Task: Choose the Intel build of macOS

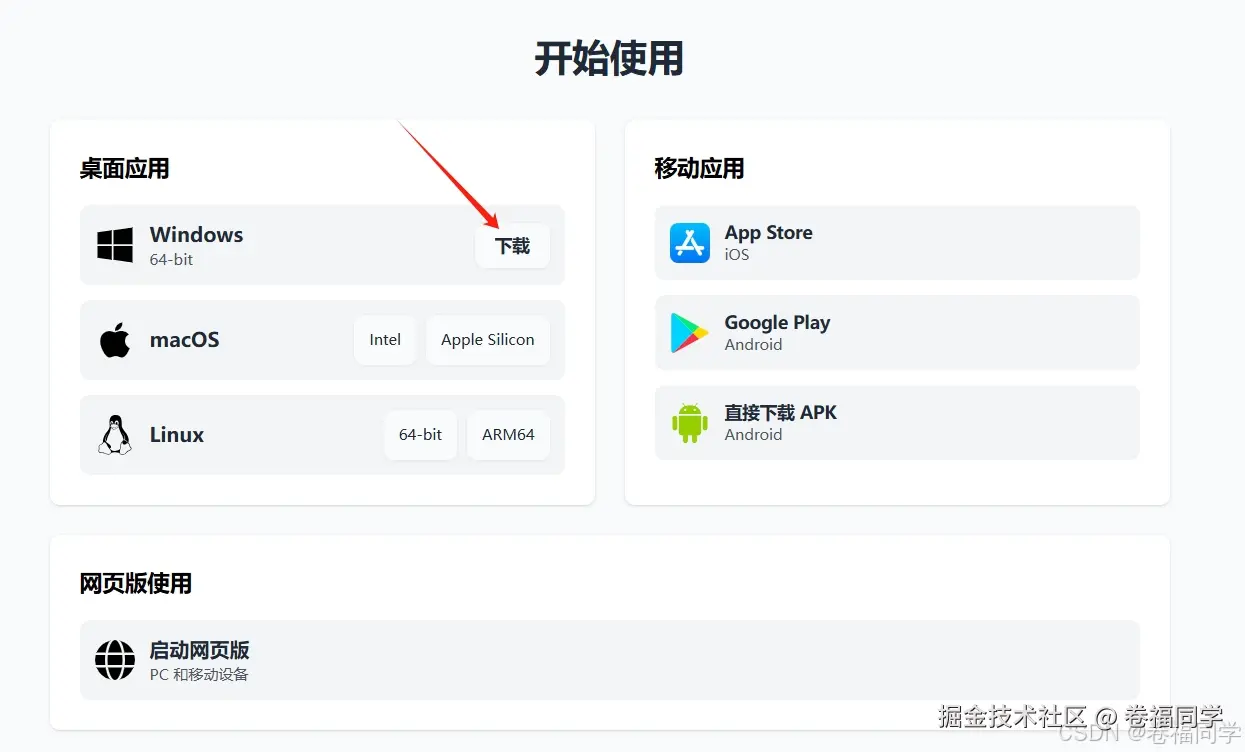Action: tap(384, 339)
